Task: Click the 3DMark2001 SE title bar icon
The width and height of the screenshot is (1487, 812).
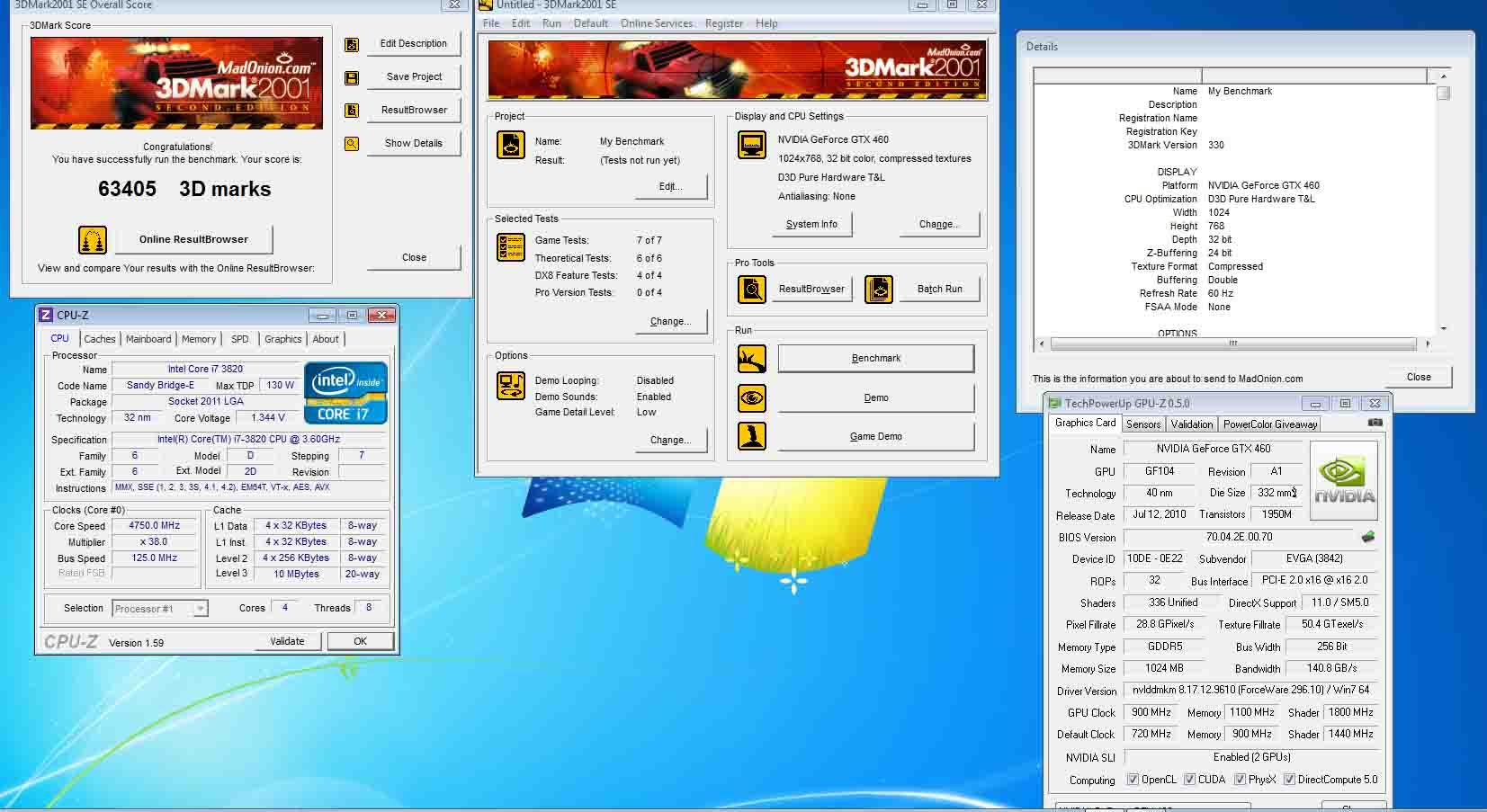Action: (486, 4)
